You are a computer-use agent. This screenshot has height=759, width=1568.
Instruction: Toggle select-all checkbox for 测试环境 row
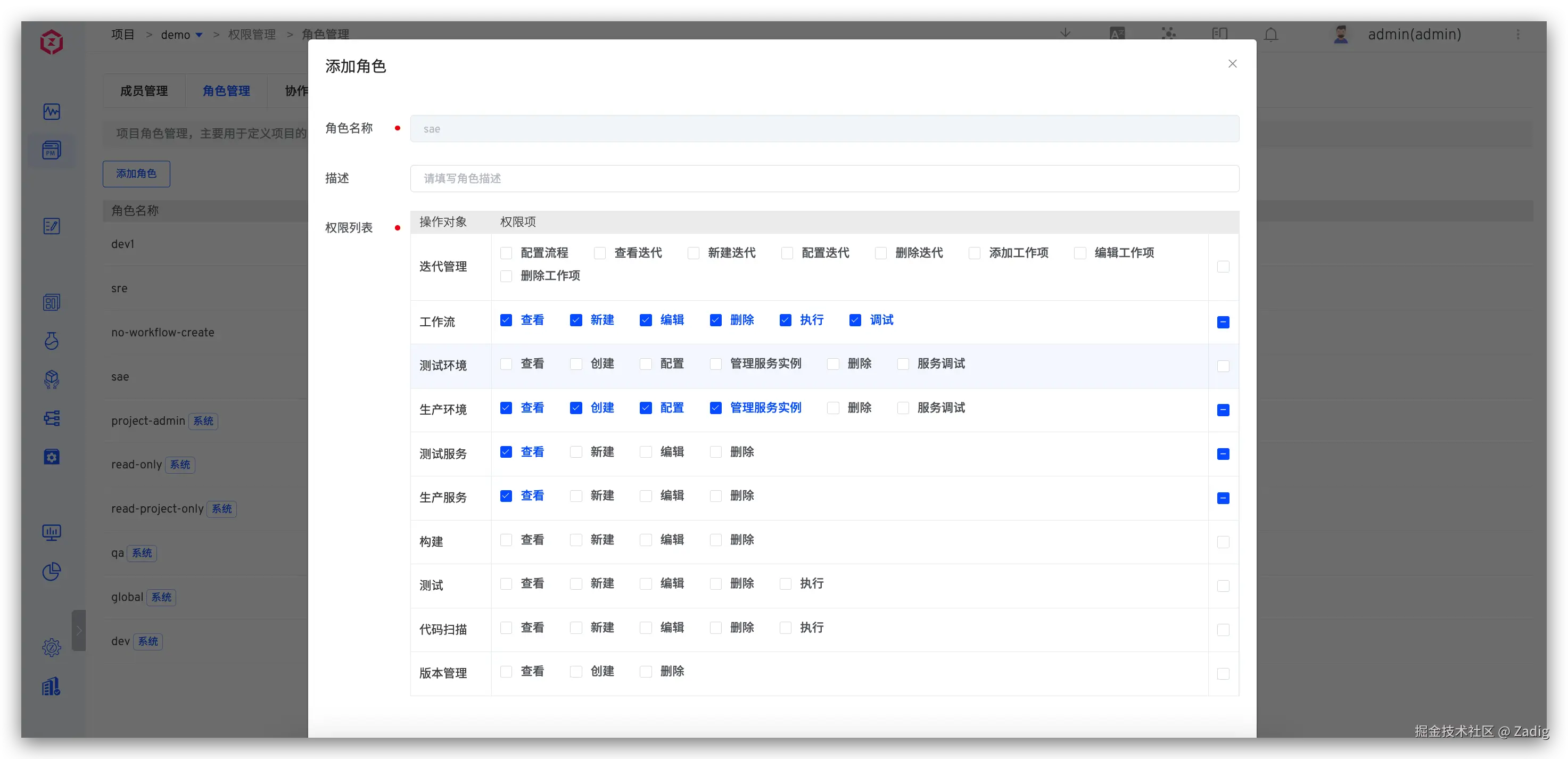[x=1223, y=366]
